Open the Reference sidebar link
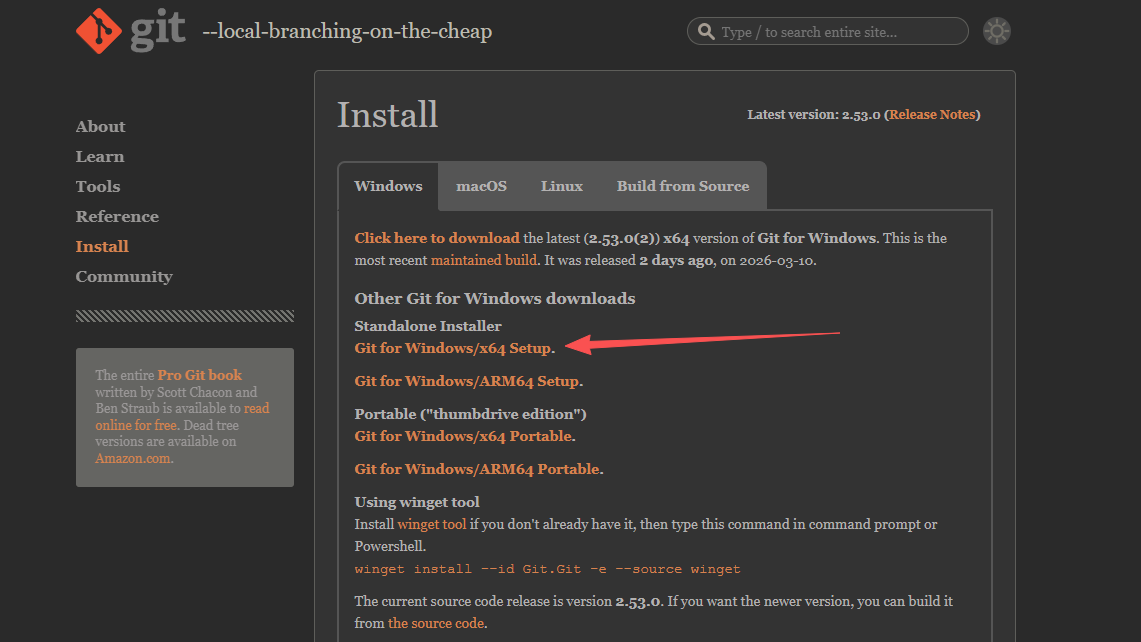1141x642 pixels. 117,217
